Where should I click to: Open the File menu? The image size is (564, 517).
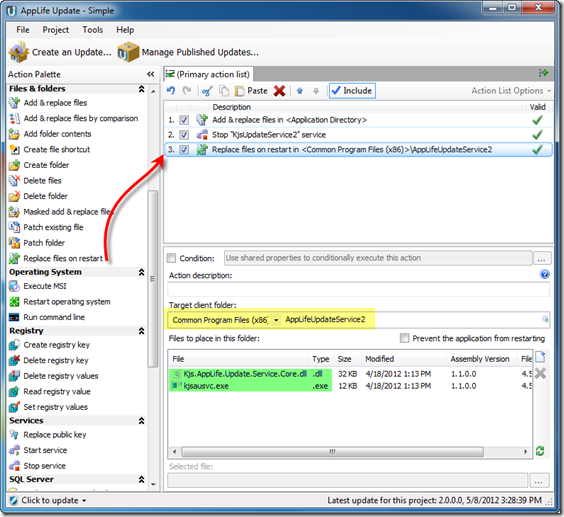pos(23,30)
